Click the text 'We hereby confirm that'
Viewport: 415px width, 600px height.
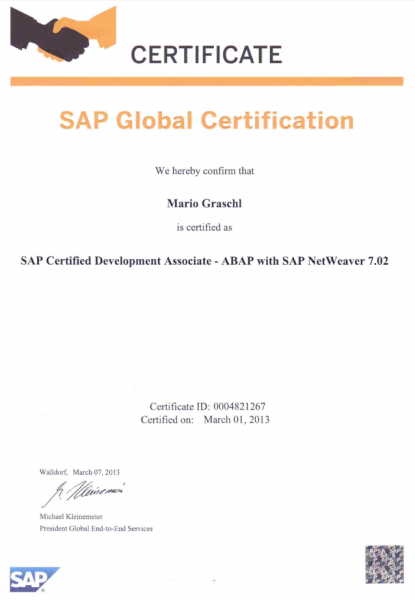[205, 171]
